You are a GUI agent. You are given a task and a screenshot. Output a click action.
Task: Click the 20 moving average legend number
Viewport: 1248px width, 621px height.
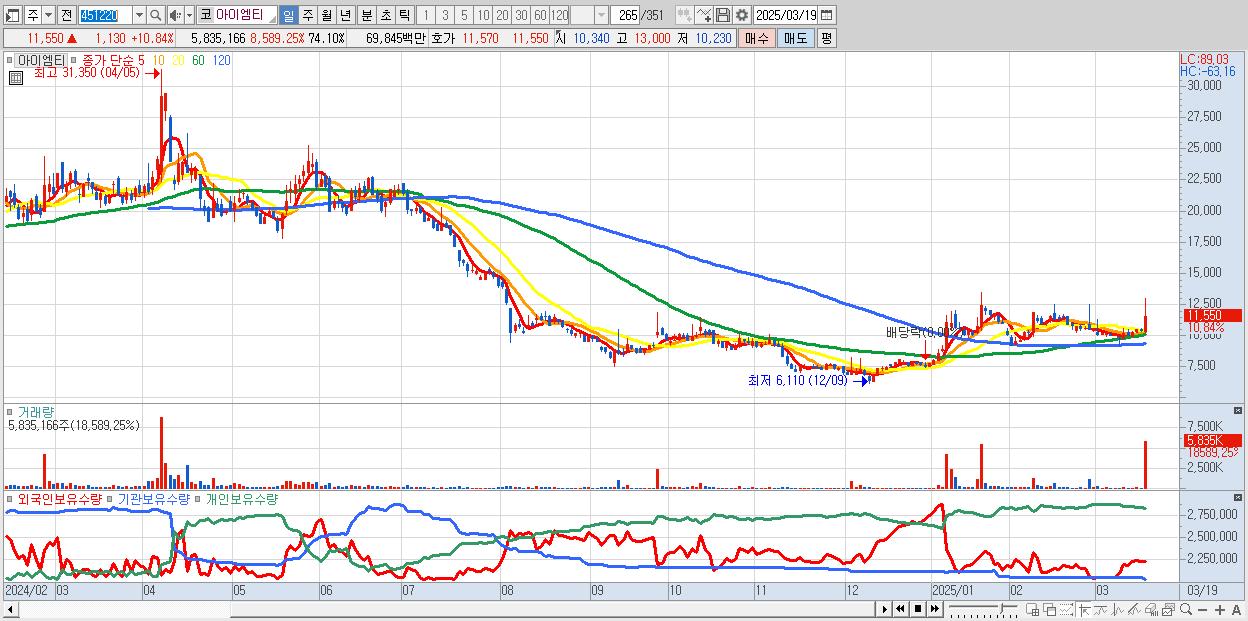click(x=178, y=60)
